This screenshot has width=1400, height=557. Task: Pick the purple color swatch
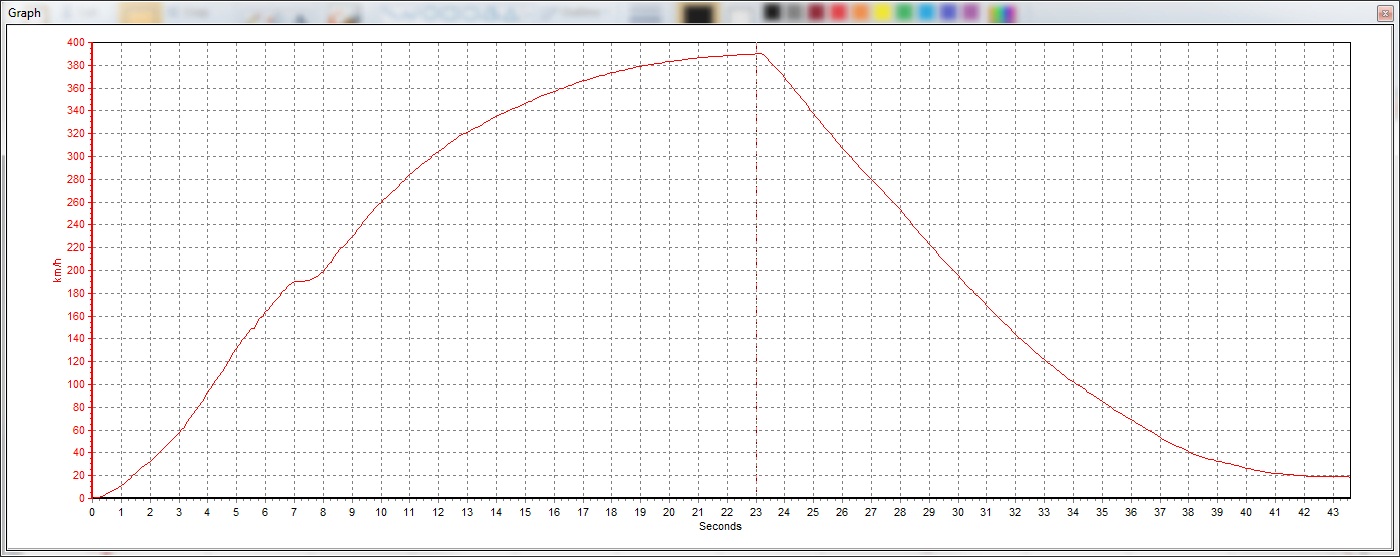[970, 13]
